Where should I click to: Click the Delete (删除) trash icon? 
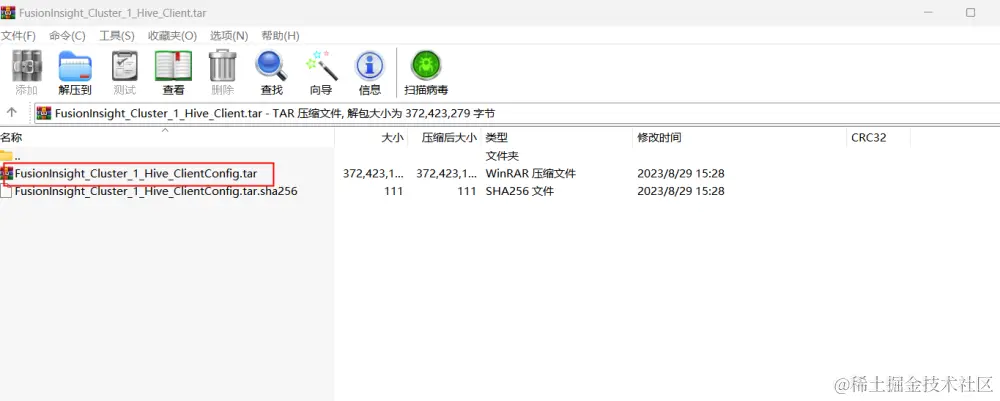223,66
